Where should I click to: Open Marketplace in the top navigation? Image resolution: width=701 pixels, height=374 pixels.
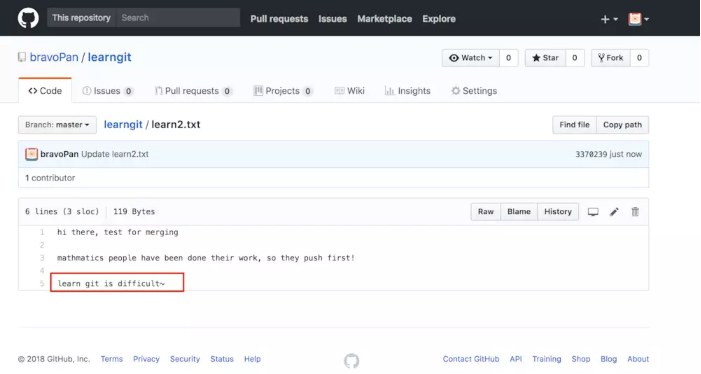(384, 19)
